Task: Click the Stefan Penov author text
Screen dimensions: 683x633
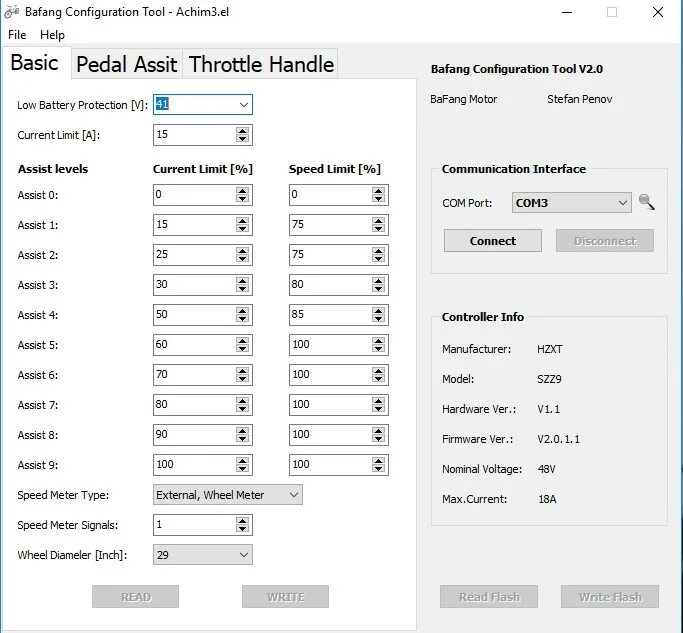Action: pyautogui.click(x=579, y=99)
